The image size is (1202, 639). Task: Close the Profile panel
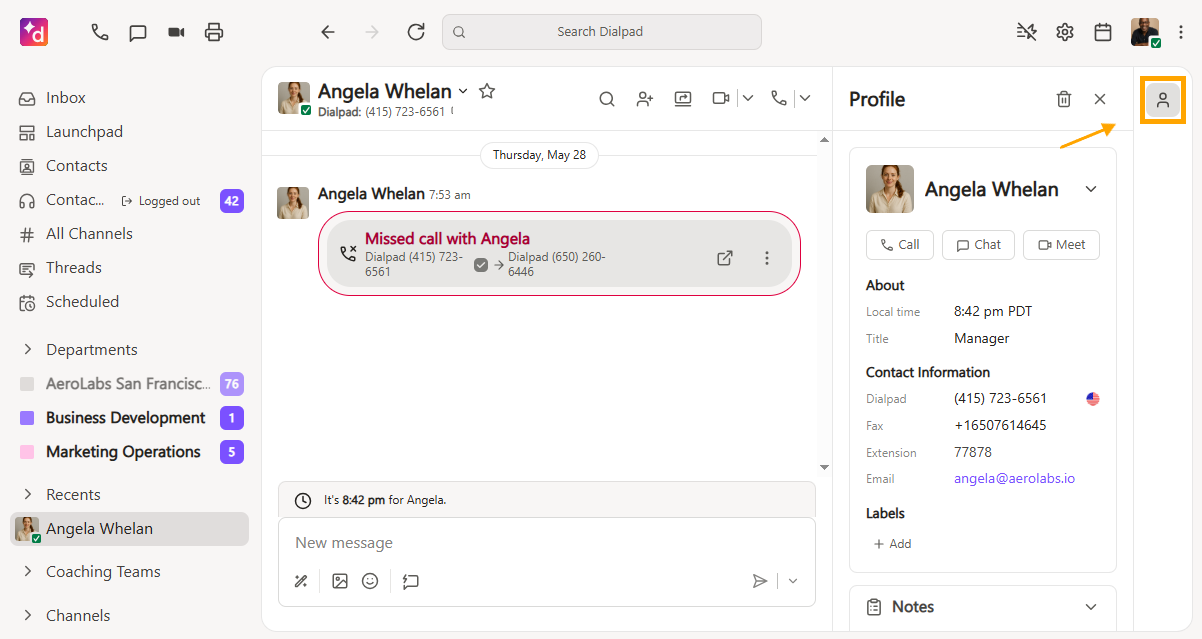[x=1100, y=99]
